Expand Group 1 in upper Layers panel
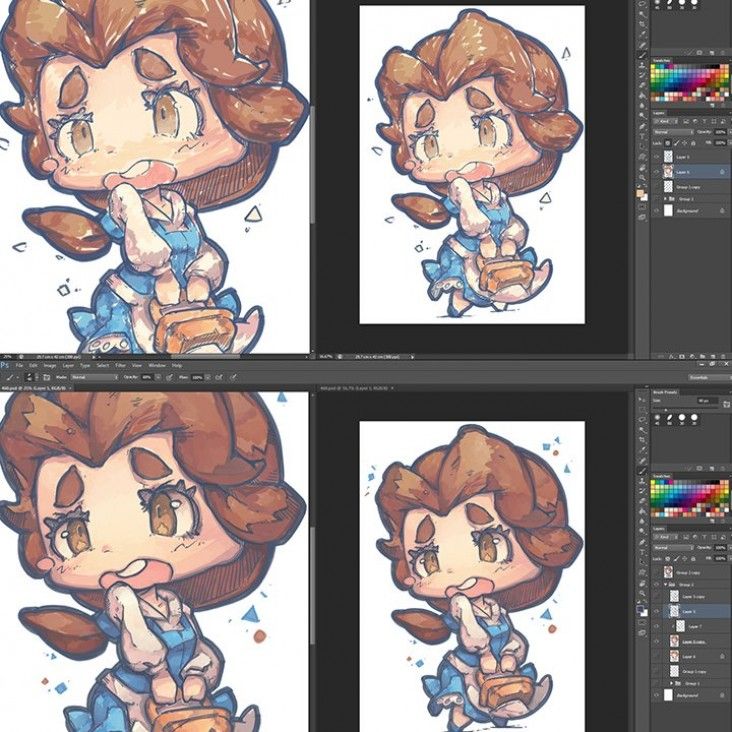Viewport: 732px width, 732px height. (x=665, y=198)
